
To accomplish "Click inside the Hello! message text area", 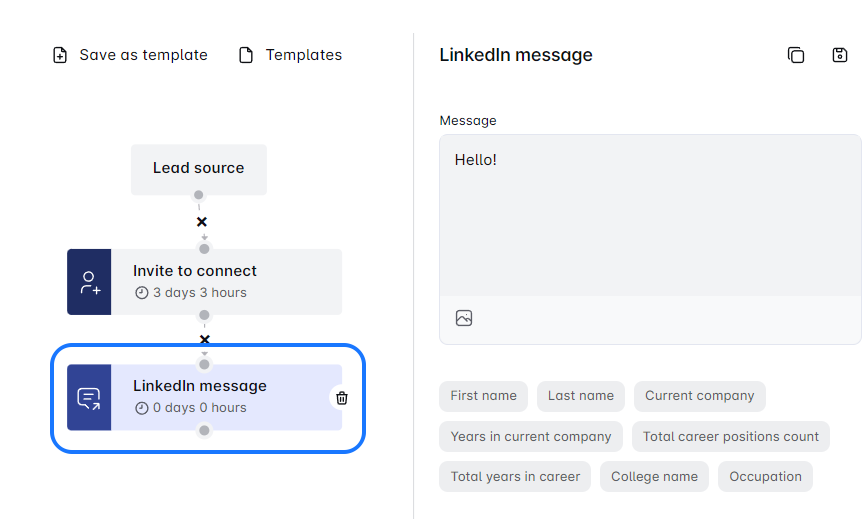I will click(650, 215).
